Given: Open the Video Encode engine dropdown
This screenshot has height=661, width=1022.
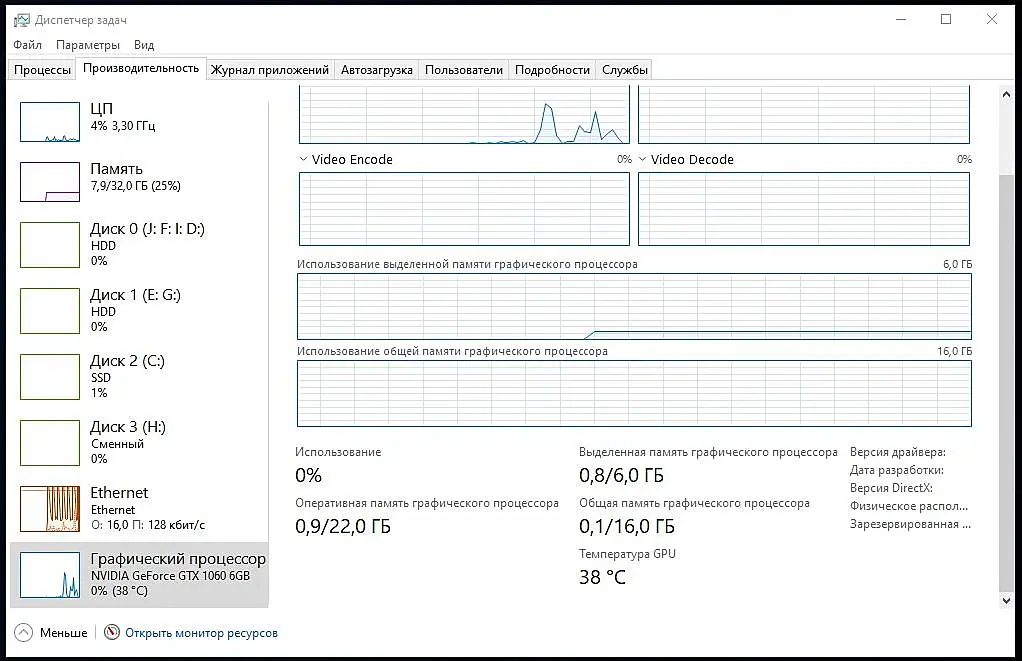Looking at the screenshot, I should pyautogui.click(x=303, y=159).
